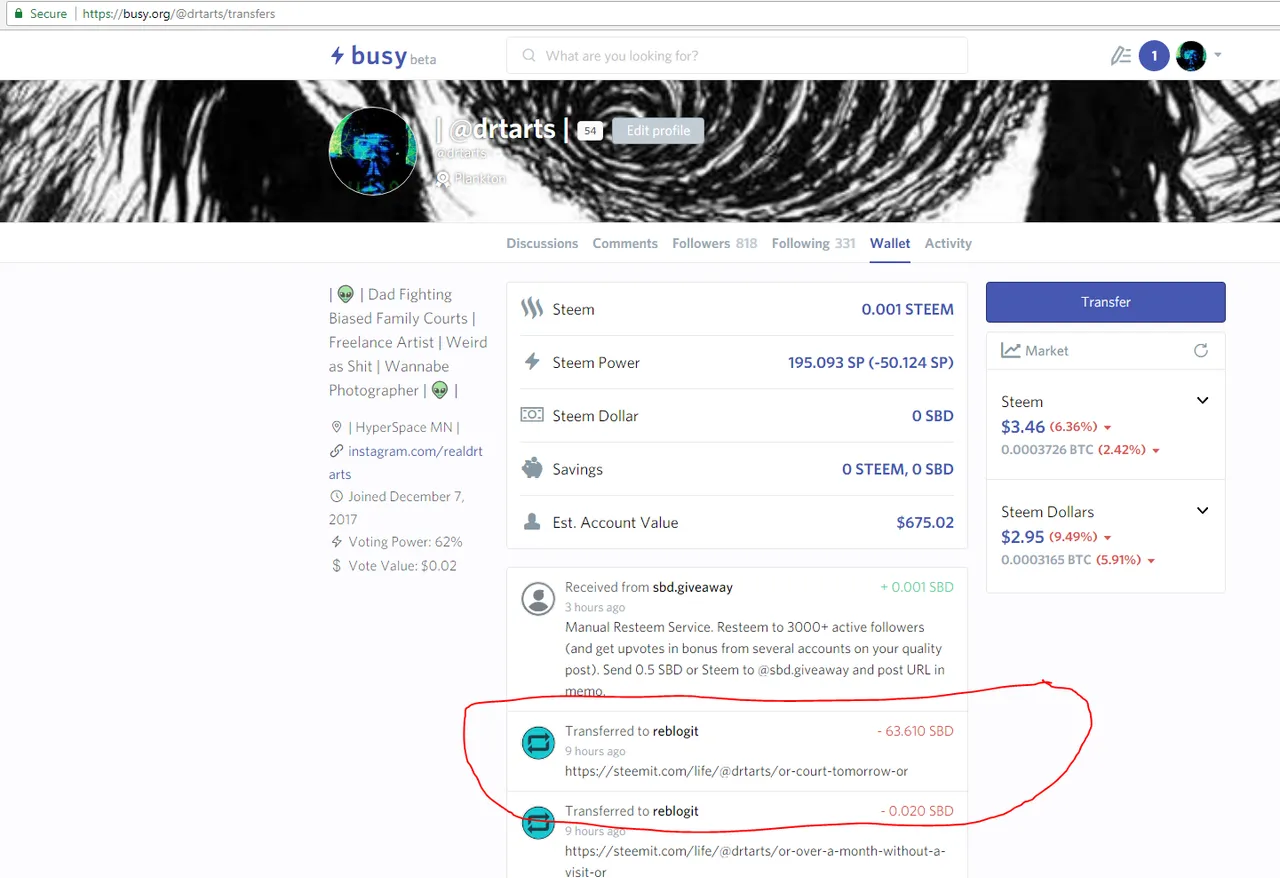Expand the Steem Dollars market chevron
This screenshot has height=878, width=1280.
pos(1203,511)
